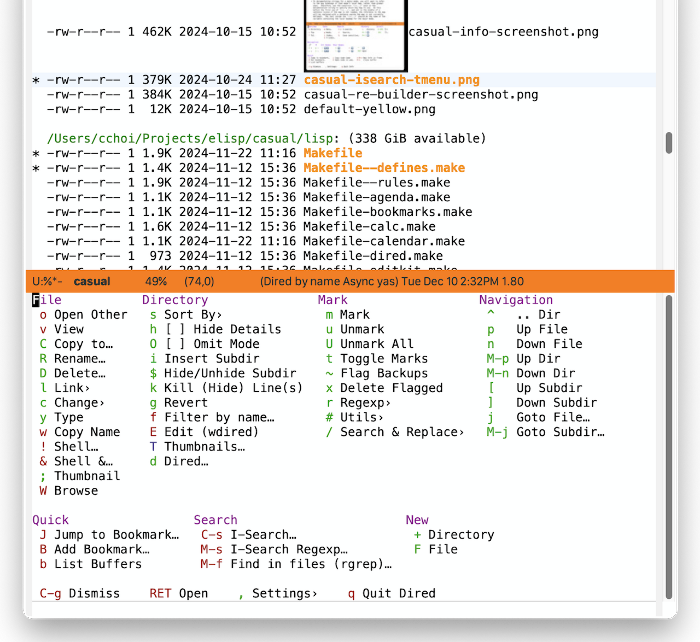Screen dimensions: 700x642
Task: Select Makefile-agenda.make file
Action: pos(377,197)
